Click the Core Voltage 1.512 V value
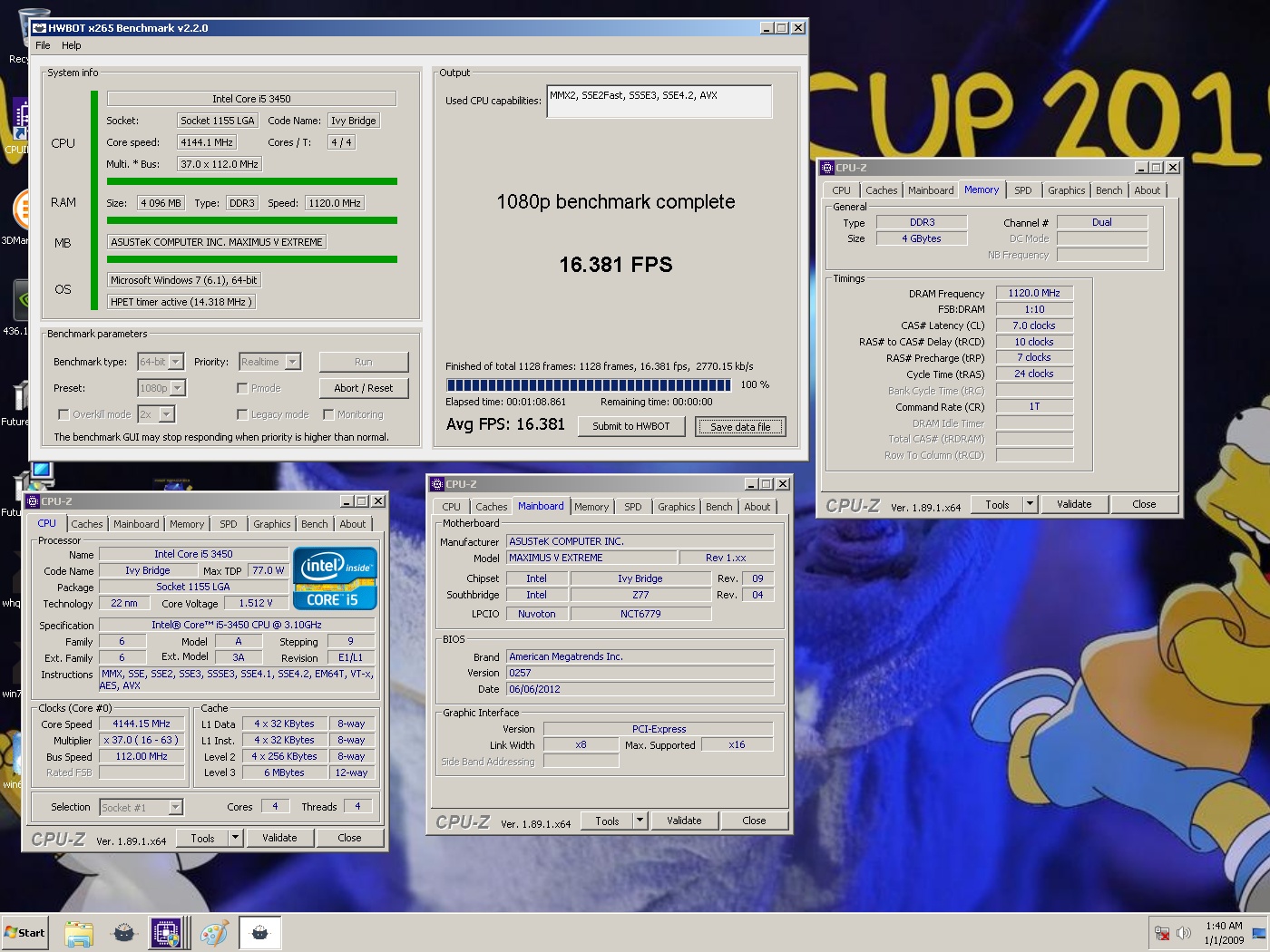Image resolution: width=1270 pixels, height=952 pixels. point(256,603)
